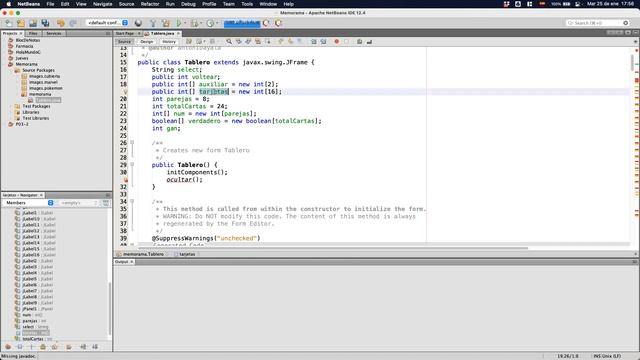Select the images.cubierta package
640x360 pixels.
coord(44,76)
